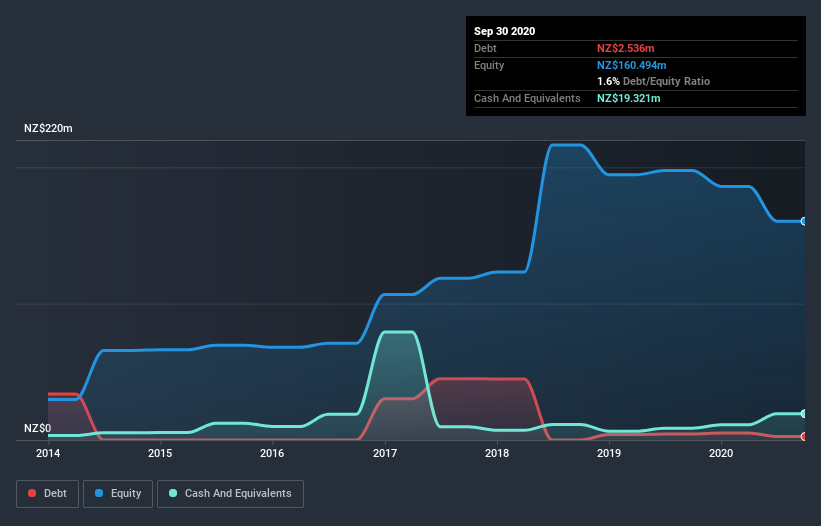Select the teal Cash endpoint marker
Screen dimensions: 821x526
[804, 413]
